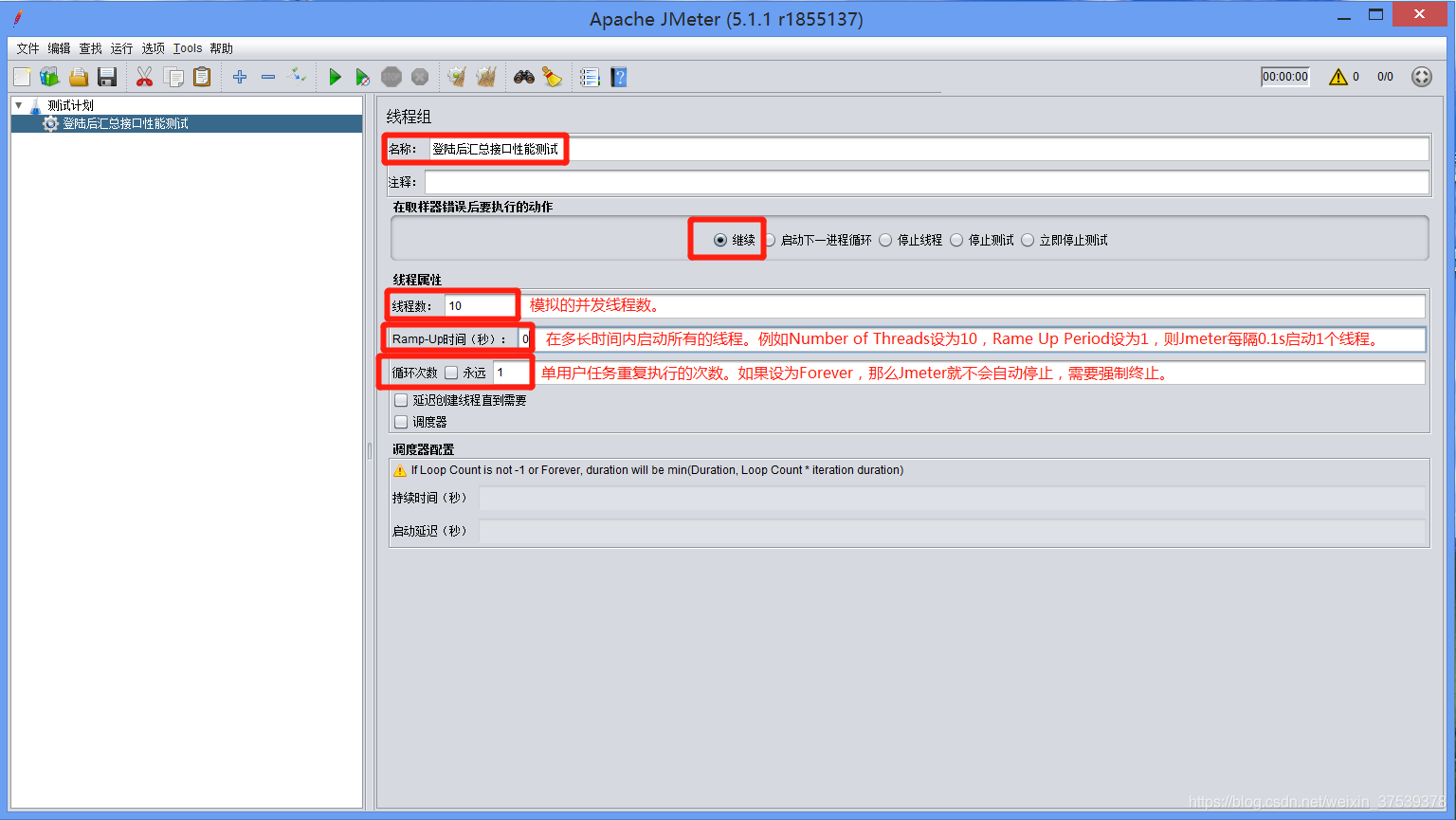Viewport: 1456px width, 820px height.
Task: Click the Clear All double broom icon
Action: click(486, 77)
